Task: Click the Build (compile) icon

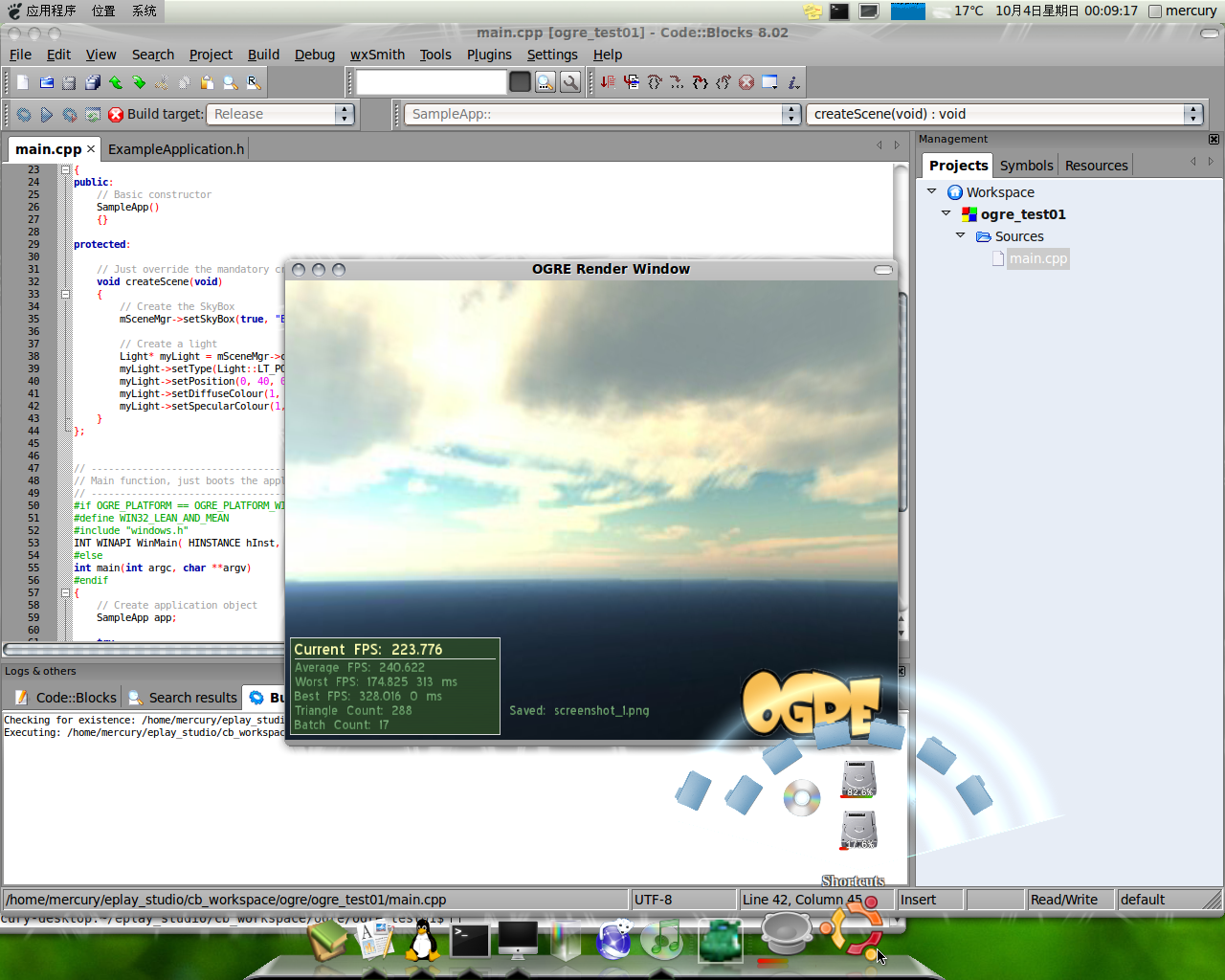Action: [x=24, y=115]
